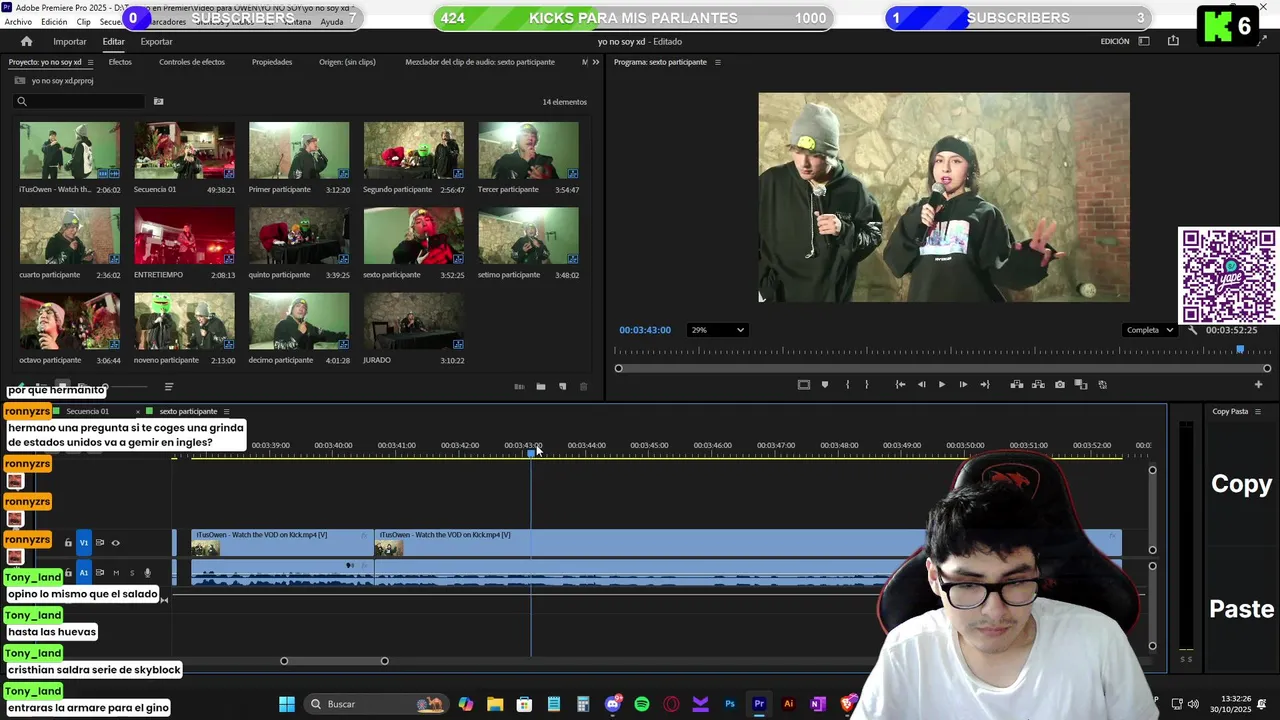Open the 29% zoom level dropdown
The image size is (1280, 720).
(717, 330)
